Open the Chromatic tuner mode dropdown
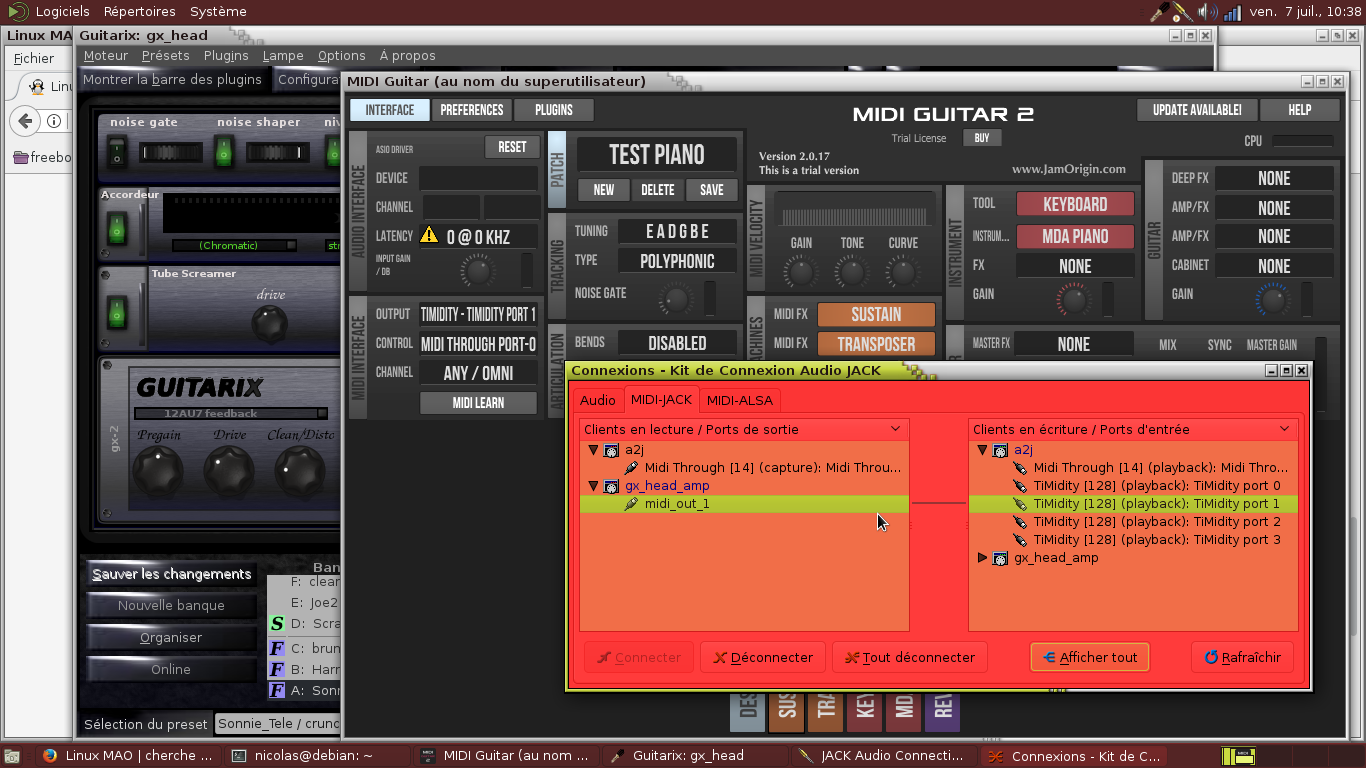This screenshot has height=768, width=1366. click(x=235, y=245)
